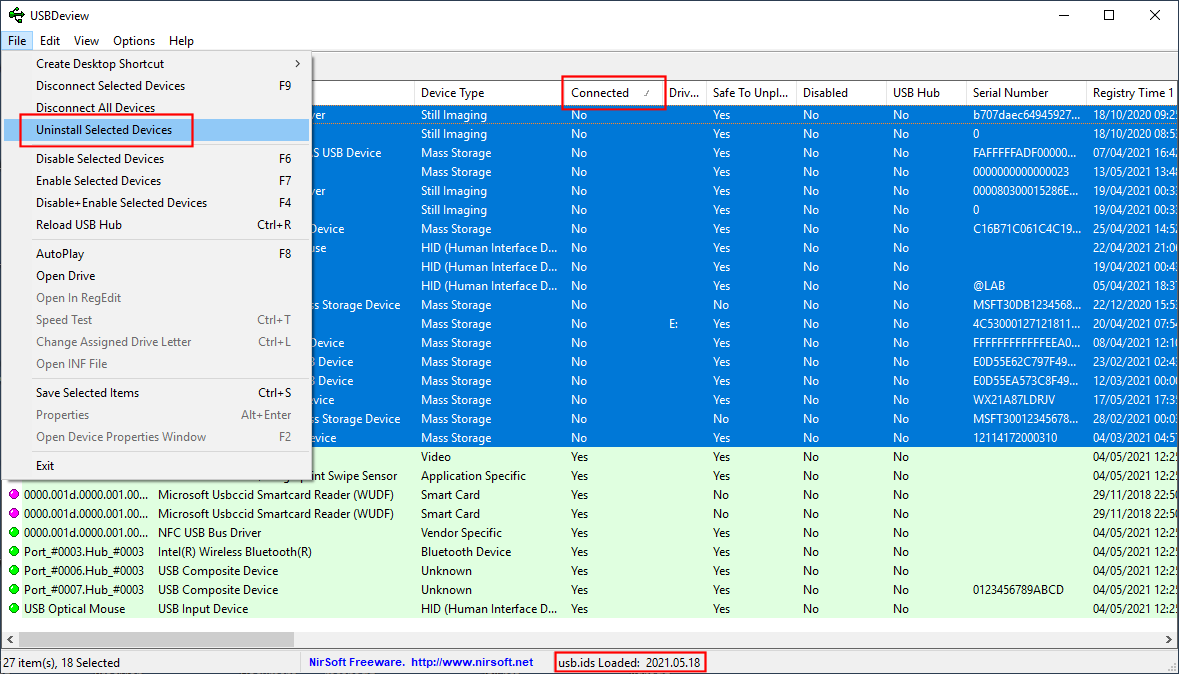The width and height of the screenshot is (1179, 674).
Task: Sort by the Connected column header
Action: [x=600, y=93]
